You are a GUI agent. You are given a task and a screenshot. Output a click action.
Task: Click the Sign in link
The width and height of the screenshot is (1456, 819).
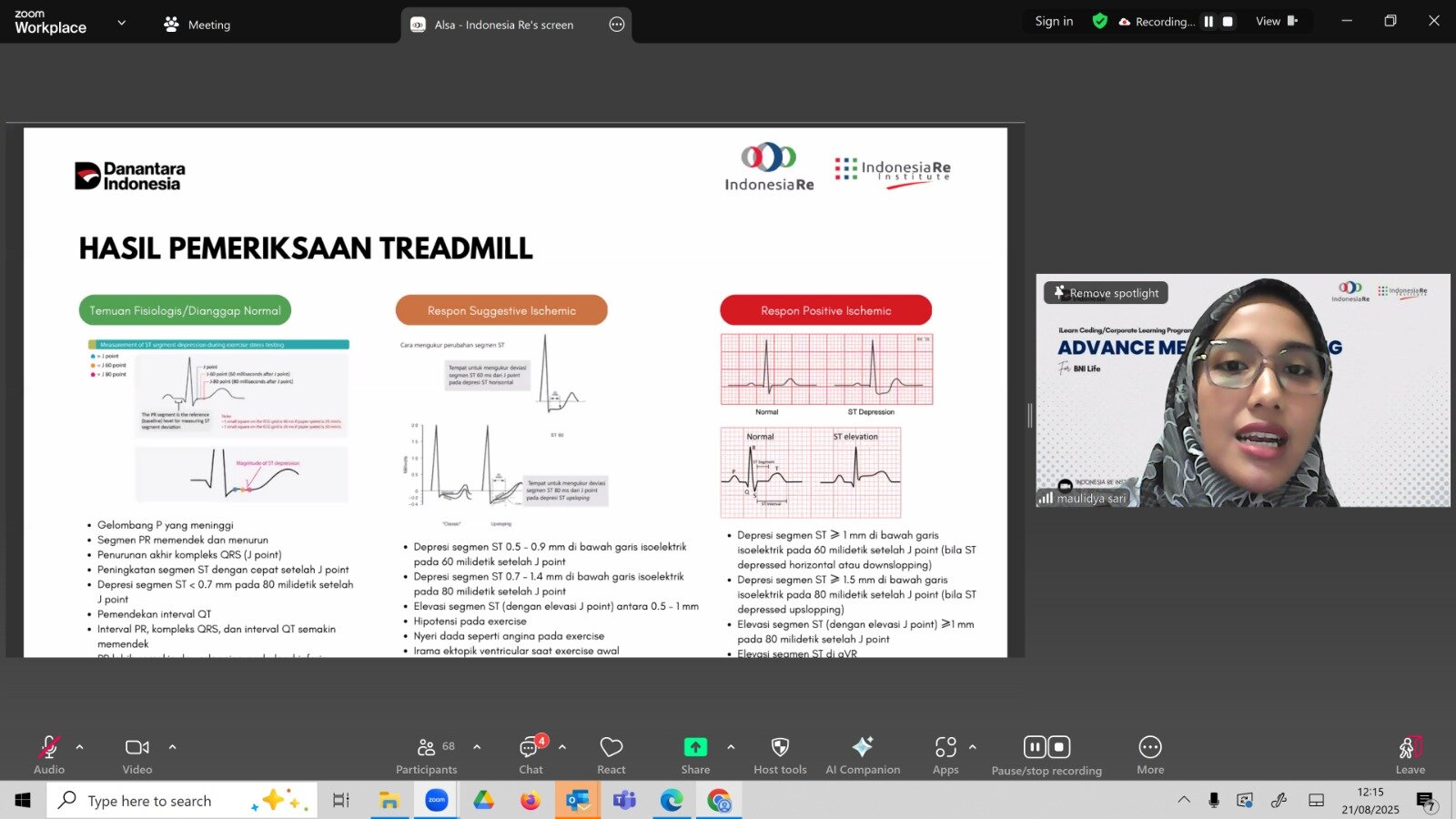tap(1054, 22)
